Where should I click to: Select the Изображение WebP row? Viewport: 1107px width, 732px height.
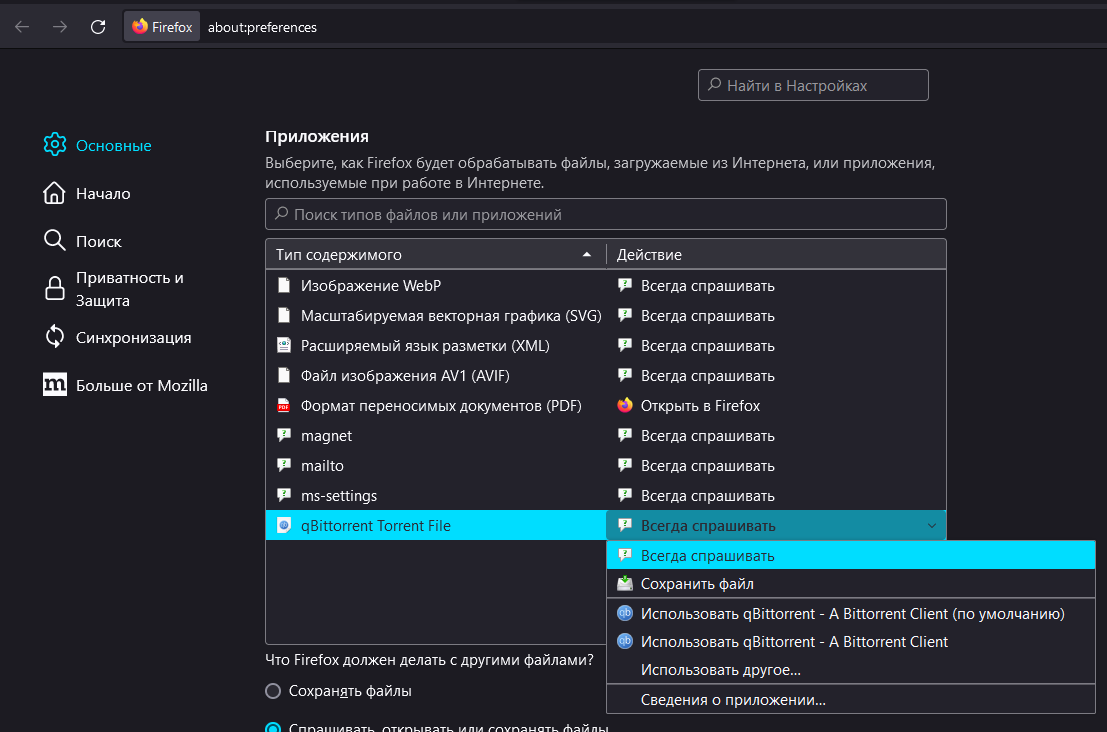click(x=436, y=285)
